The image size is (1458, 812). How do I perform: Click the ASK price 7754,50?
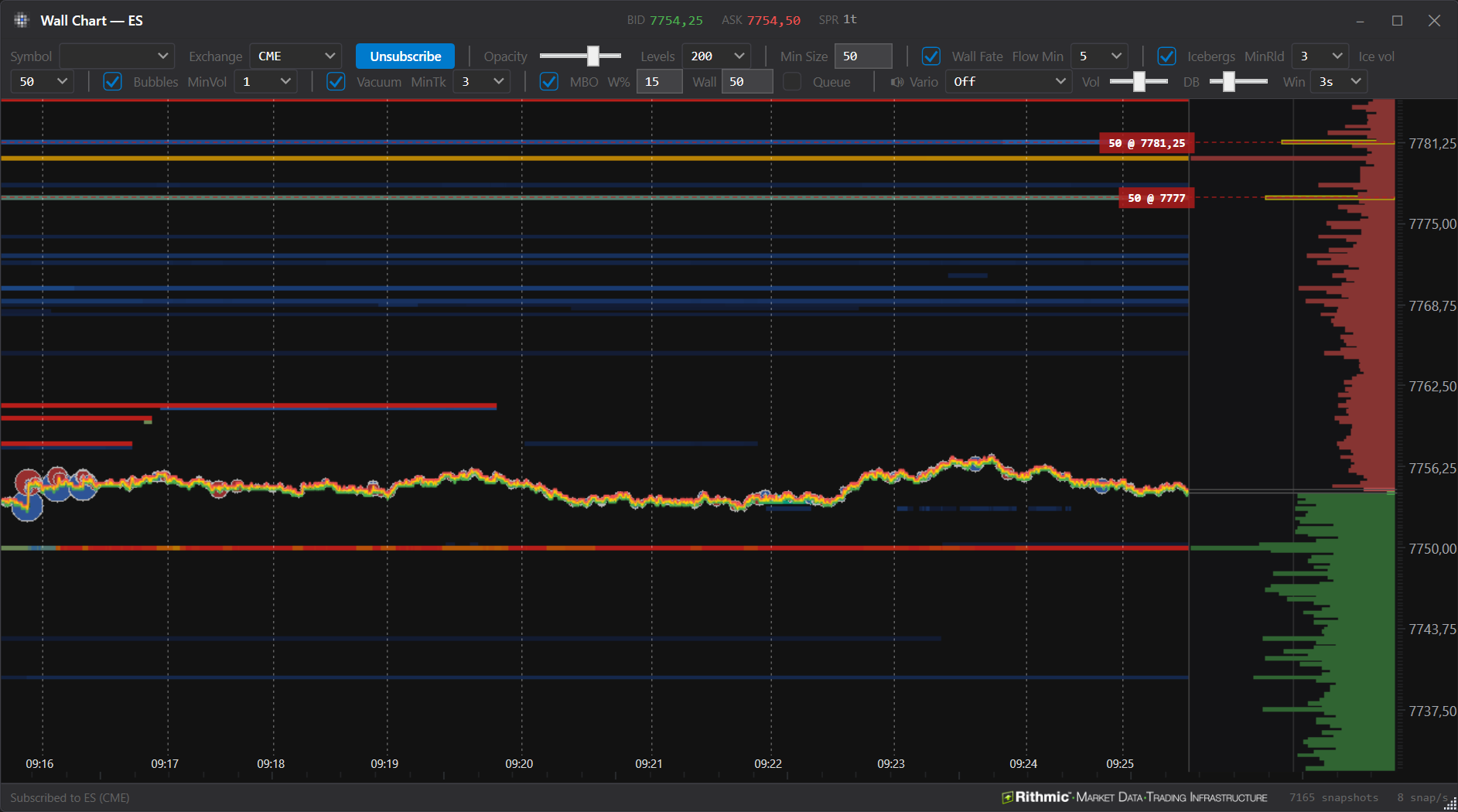773,21
